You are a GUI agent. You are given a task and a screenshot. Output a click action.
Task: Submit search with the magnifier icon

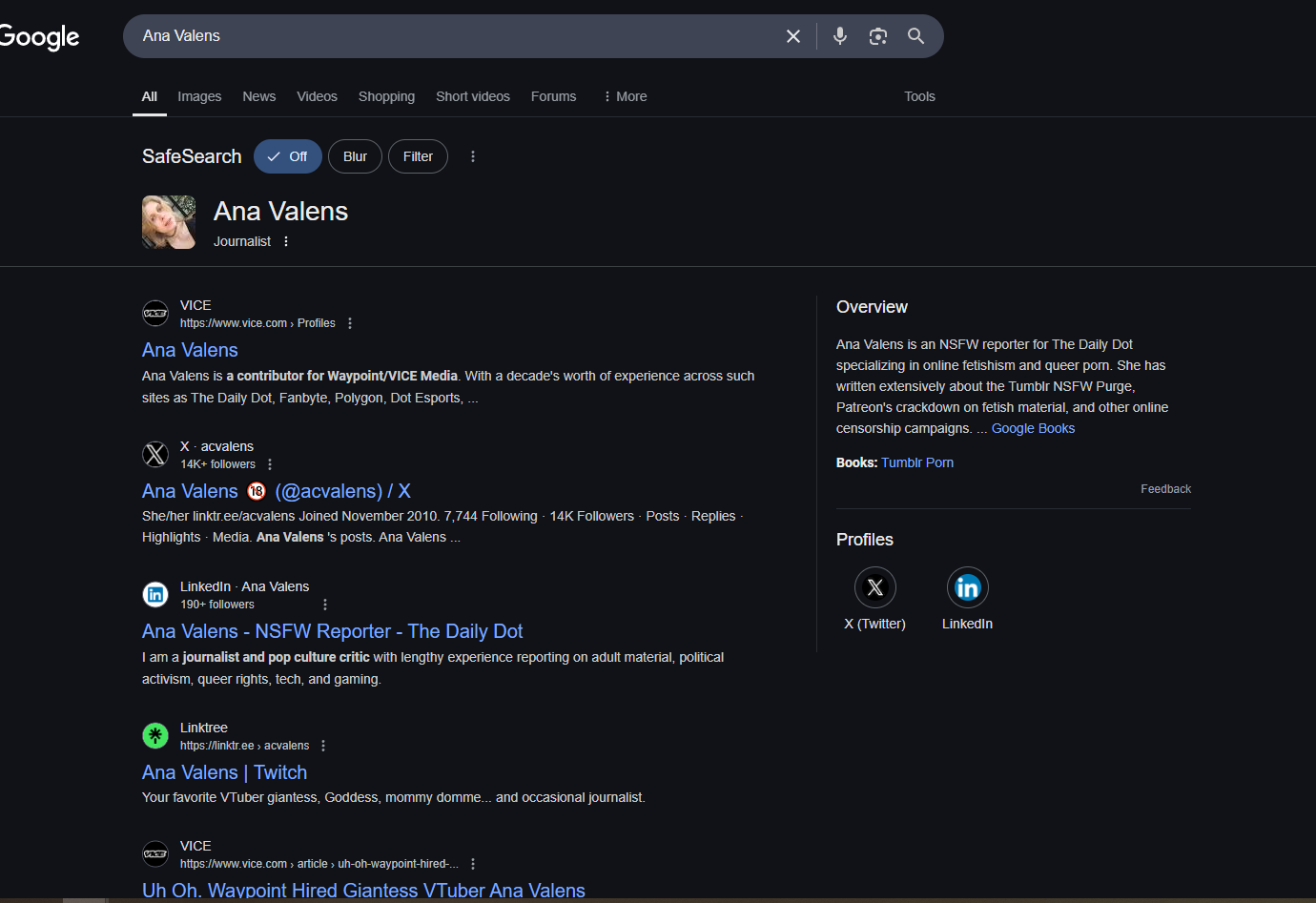[x=915, y=36]
